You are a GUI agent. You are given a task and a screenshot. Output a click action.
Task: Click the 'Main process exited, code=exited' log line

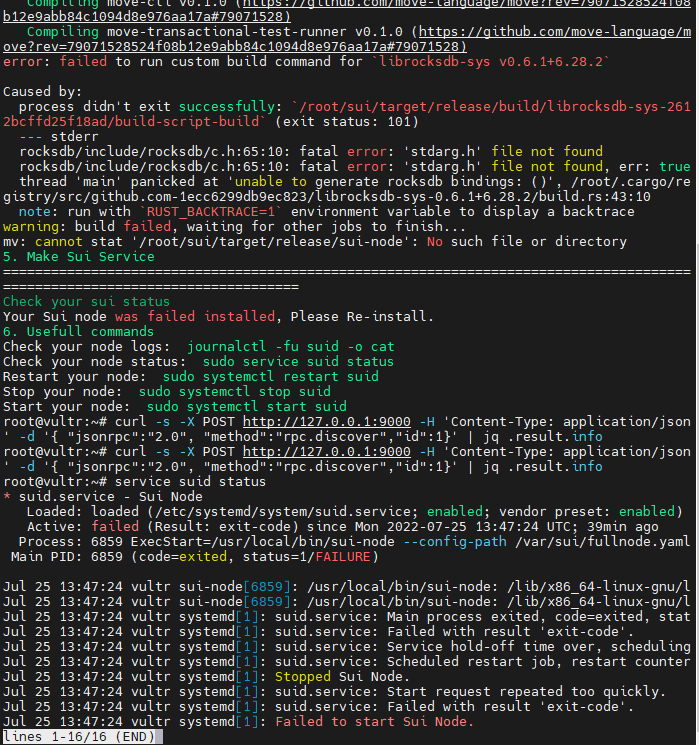tap(346, 617)
